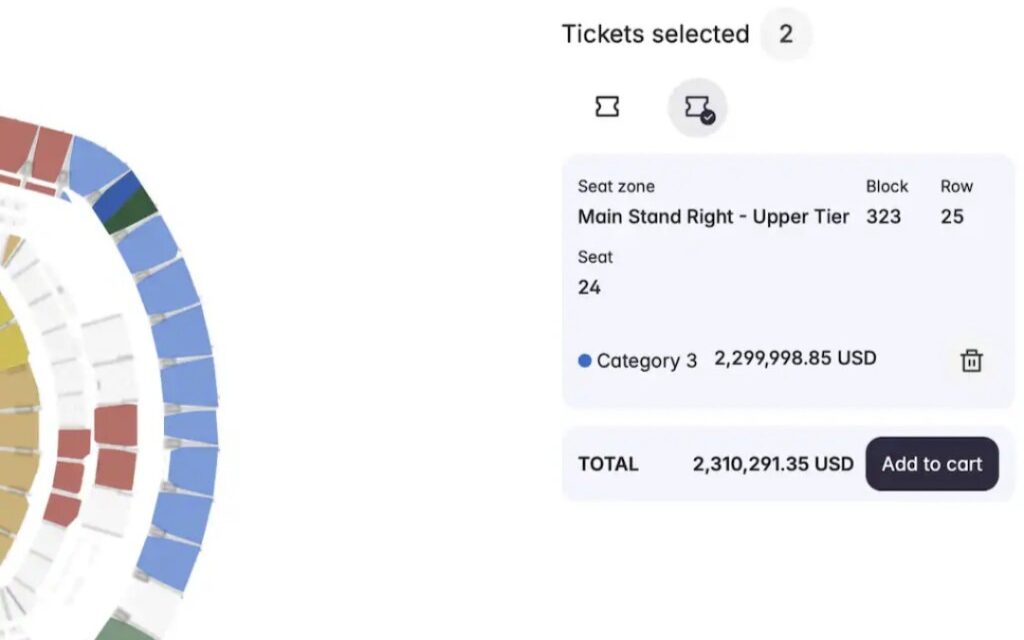Delete the selected seat with trash icon
This screenshot has width=1024, height=640.
971,360
